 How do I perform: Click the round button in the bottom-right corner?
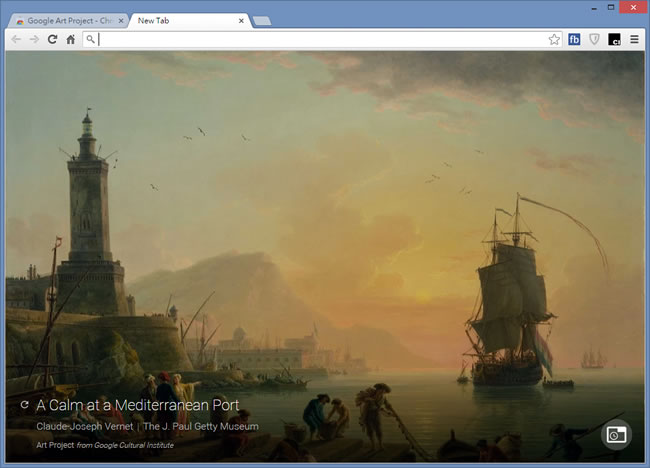click(616, 434)
